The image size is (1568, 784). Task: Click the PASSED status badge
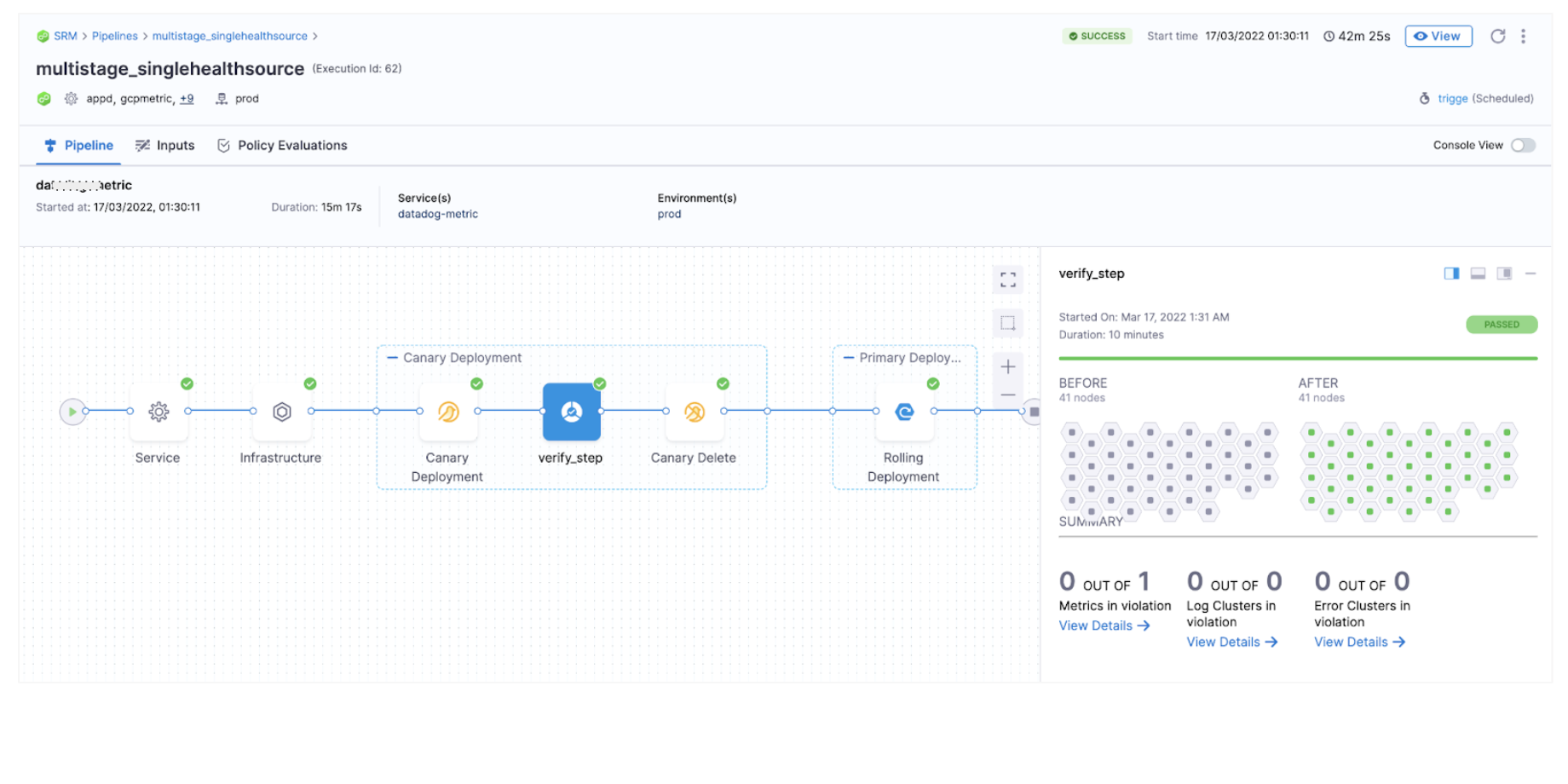(1502, 325)
